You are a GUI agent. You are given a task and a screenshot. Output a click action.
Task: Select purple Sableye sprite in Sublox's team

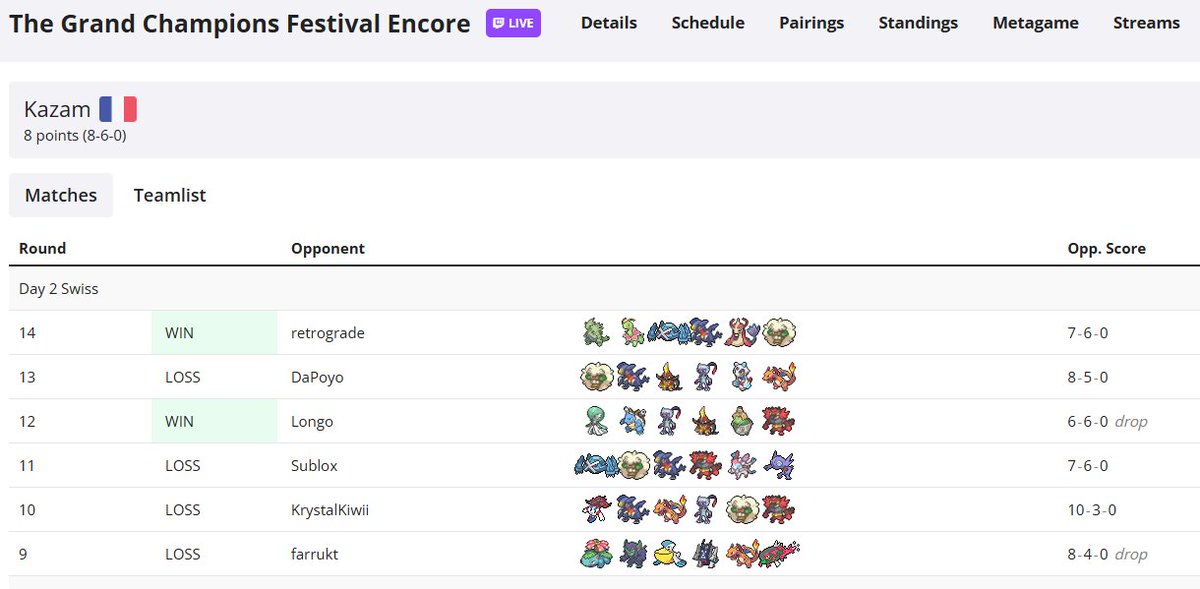(x=778, y=465)
